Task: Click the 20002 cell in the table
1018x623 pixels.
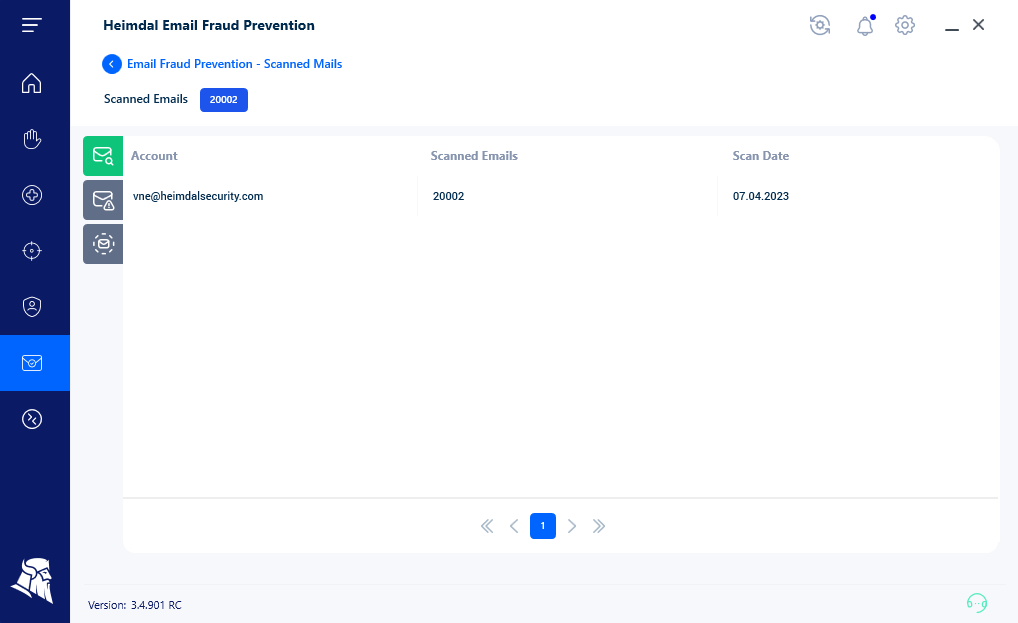Action: [449, 196]
